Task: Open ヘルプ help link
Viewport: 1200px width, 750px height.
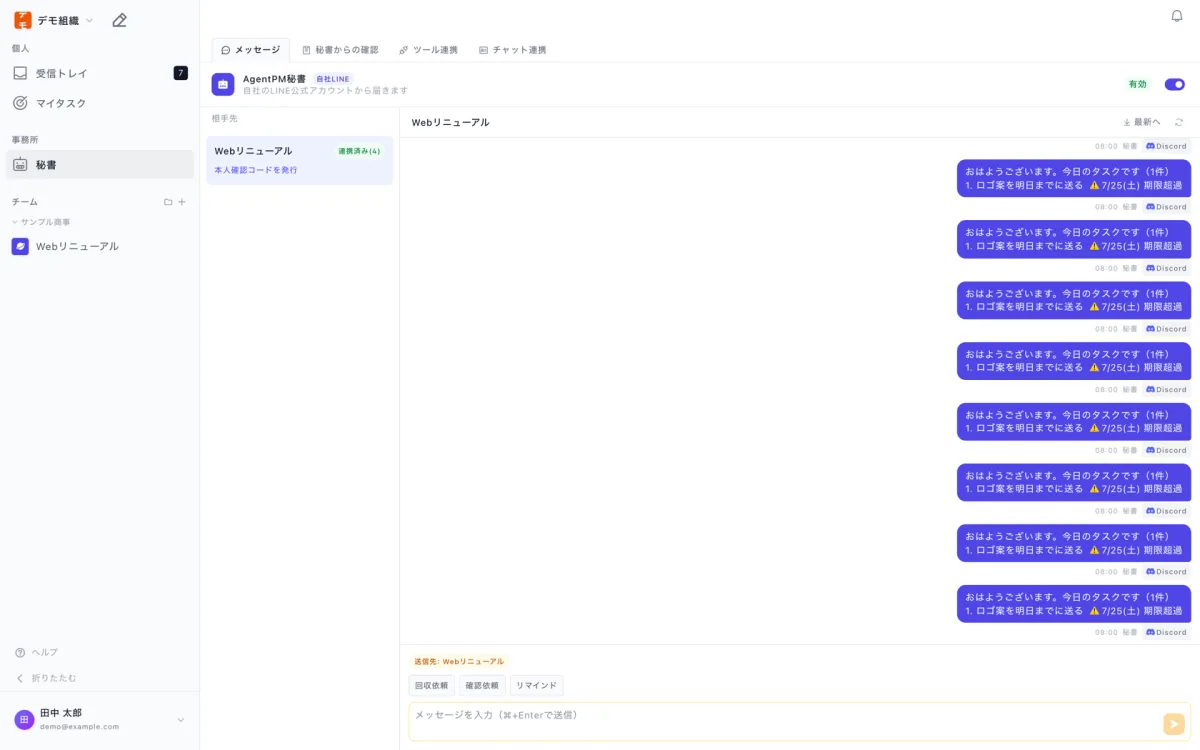Action: point(37,652)
